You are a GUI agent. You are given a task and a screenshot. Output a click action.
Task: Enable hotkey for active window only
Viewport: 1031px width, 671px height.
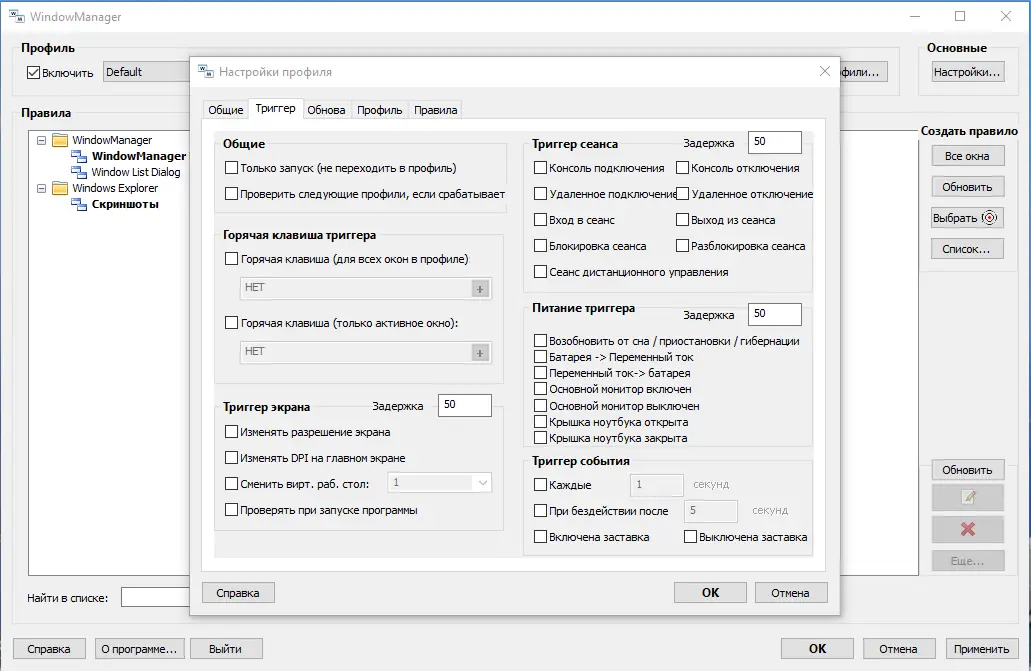tap(231, 322)
